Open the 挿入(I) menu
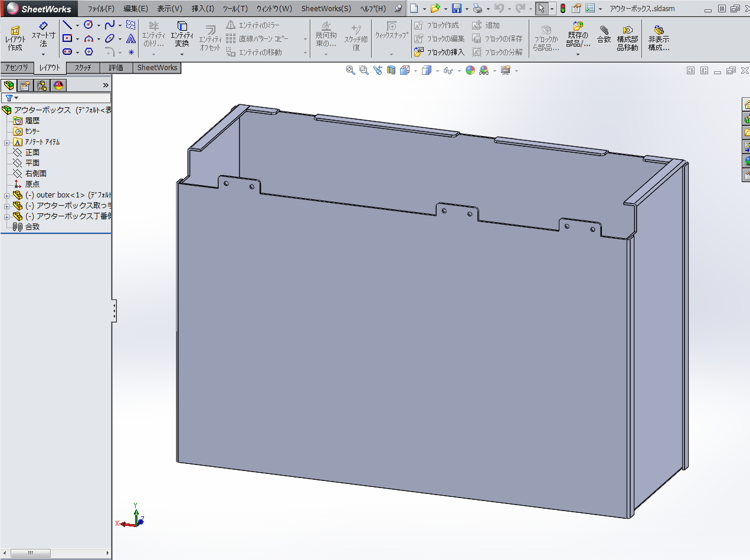750x560 pixels. click(x=203, y=9)
